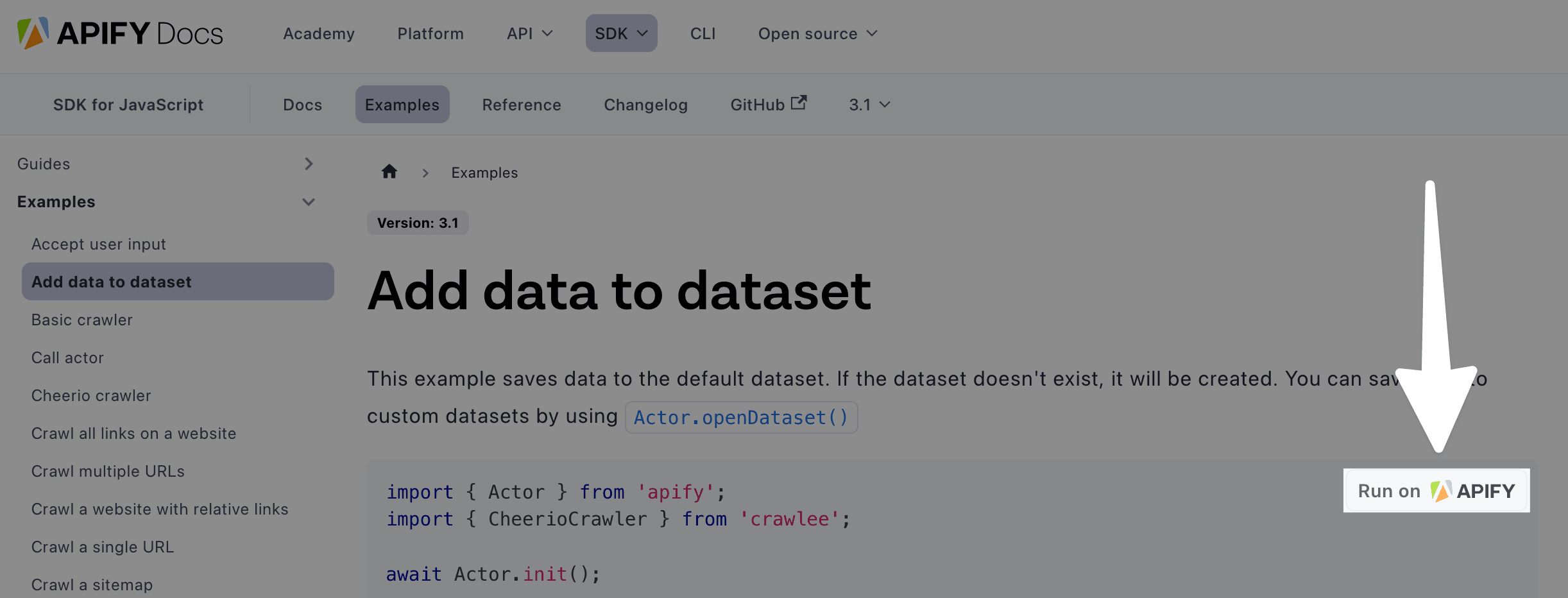Click the home breadcrumb icon
The image size is (1568, 598).
coord(389,172)
